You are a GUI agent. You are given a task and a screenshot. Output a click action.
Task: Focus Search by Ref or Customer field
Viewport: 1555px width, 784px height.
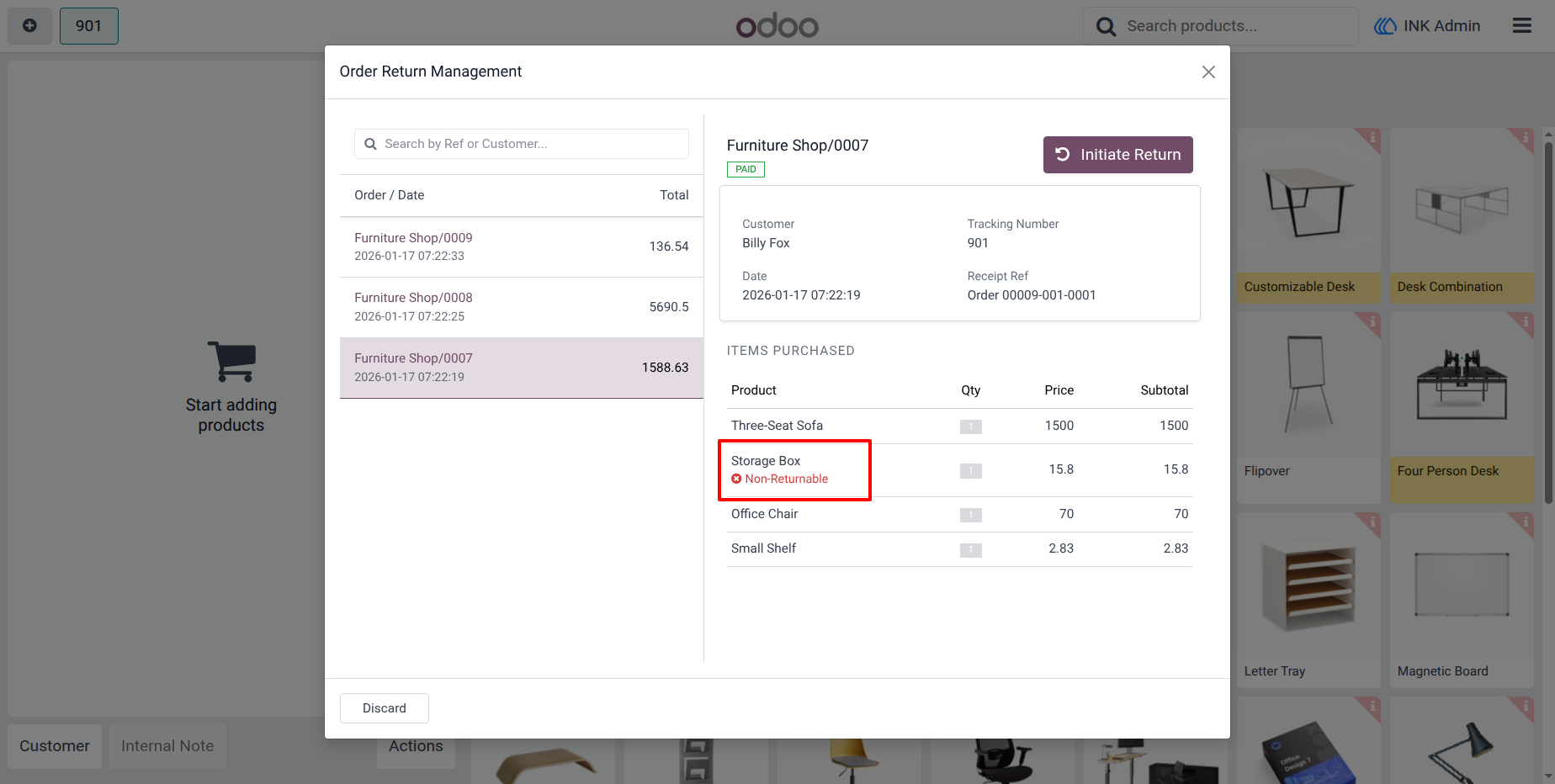[x=522, y=144]
